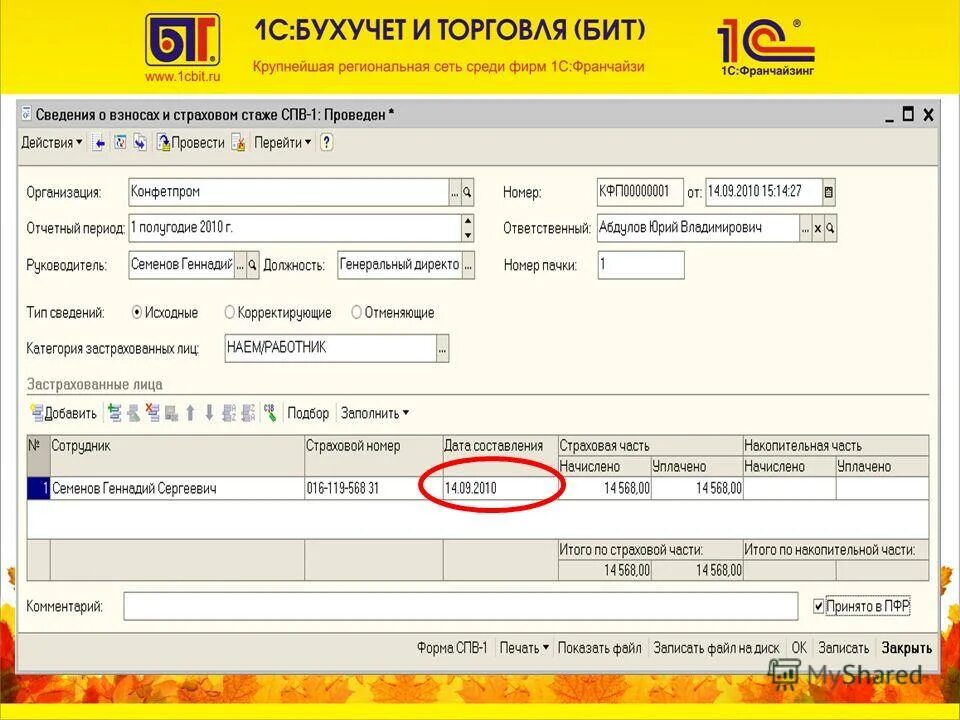Click the date field 14.09.2010 15:14:27
This screenshot has height=720, width=960.
click(x=763, y=192)
